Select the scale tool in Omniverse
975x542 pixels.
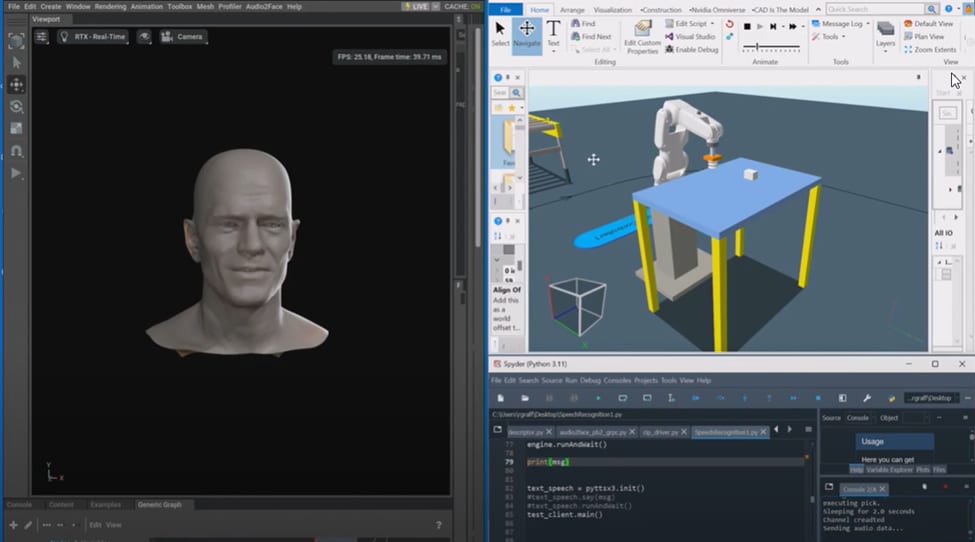(16, 129)
